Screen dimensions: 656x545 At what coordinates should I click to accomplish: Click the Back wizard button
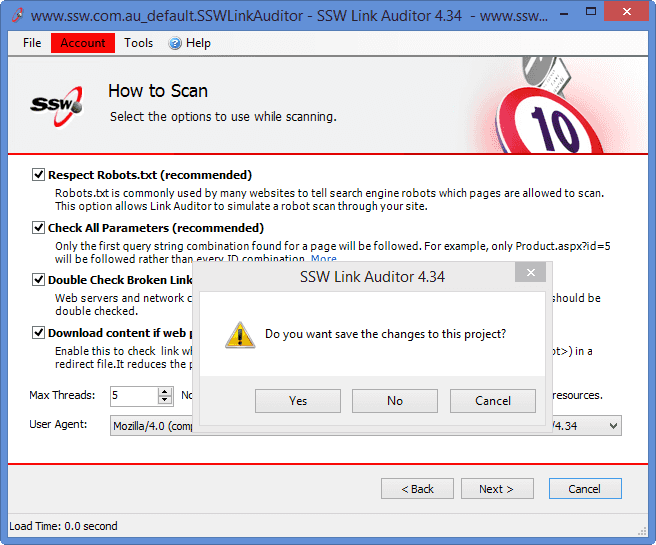(x=417, y=489)
